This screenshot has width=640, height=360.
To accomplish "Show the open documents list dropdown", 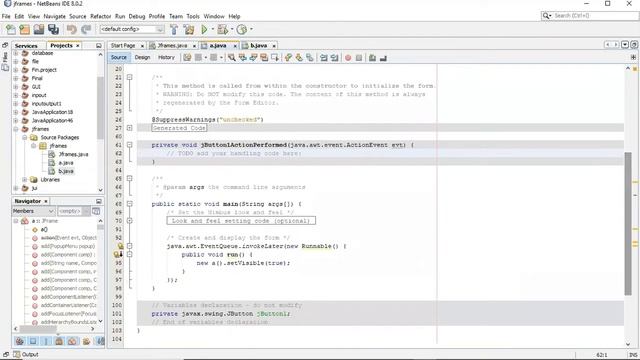I will [x=625, y=44].
